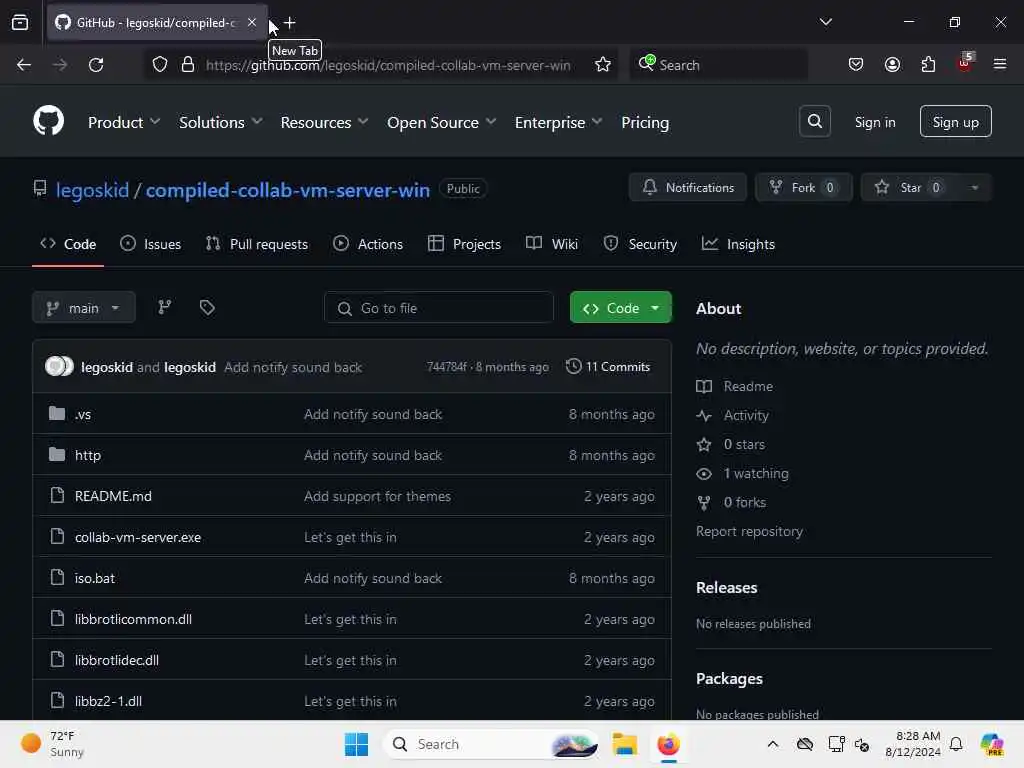
Task: Click the Sign up button
Action: (955, 121)
